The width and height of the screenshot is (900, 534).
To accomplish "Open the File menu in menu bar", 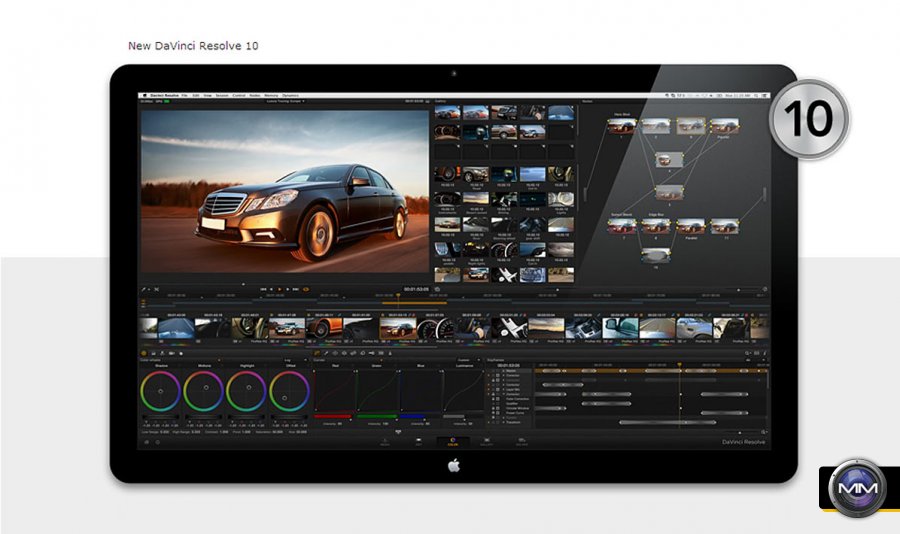I will tap(184, 95).
